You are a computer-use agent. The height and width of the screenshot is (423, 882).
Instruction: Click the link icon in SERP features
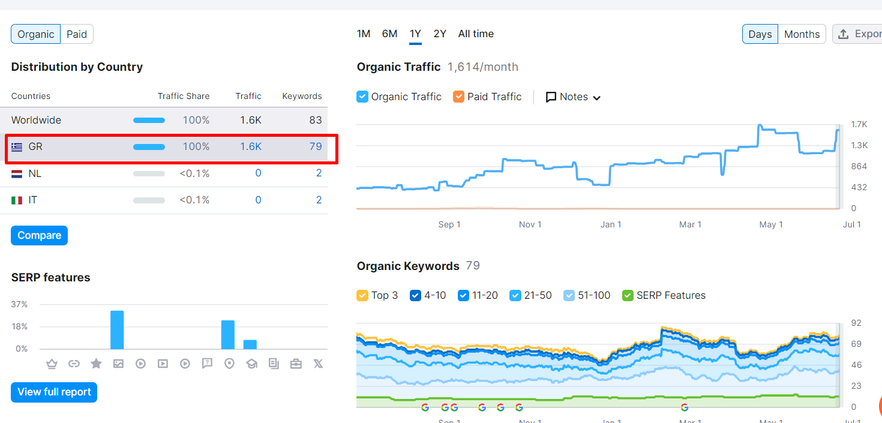(x=74, y=364)
